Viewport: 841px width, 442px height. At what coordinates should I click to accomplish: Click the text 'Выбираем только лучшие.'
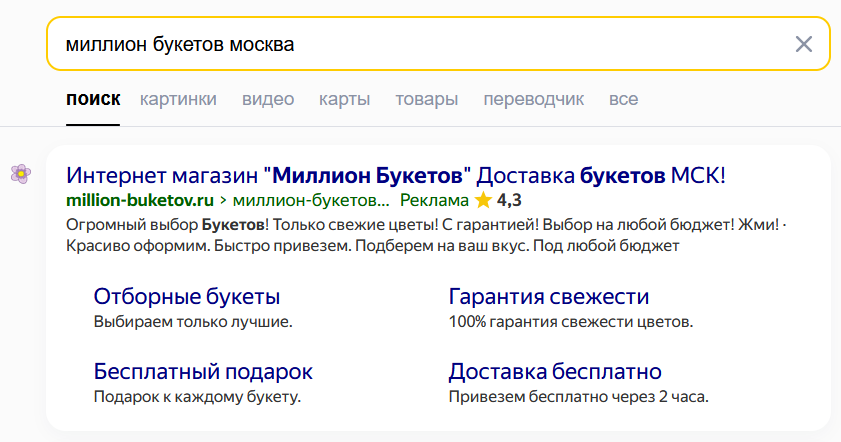point(193,322)
